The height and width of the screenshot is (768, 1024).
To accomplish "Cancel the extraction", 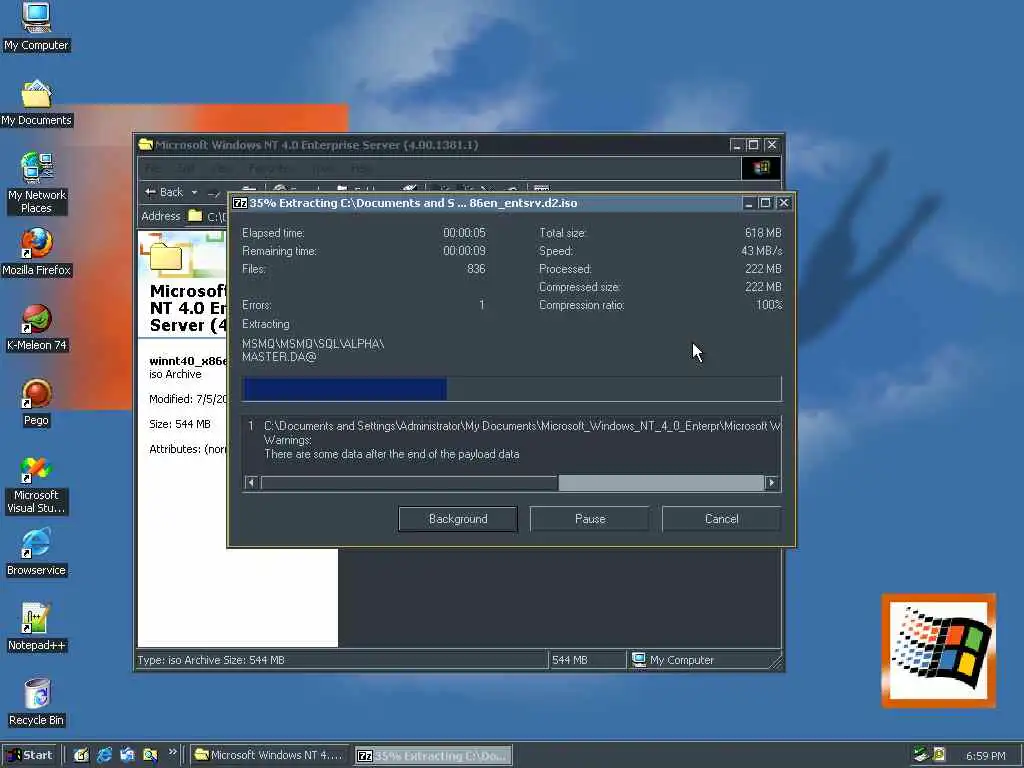I will coord(721,519).
